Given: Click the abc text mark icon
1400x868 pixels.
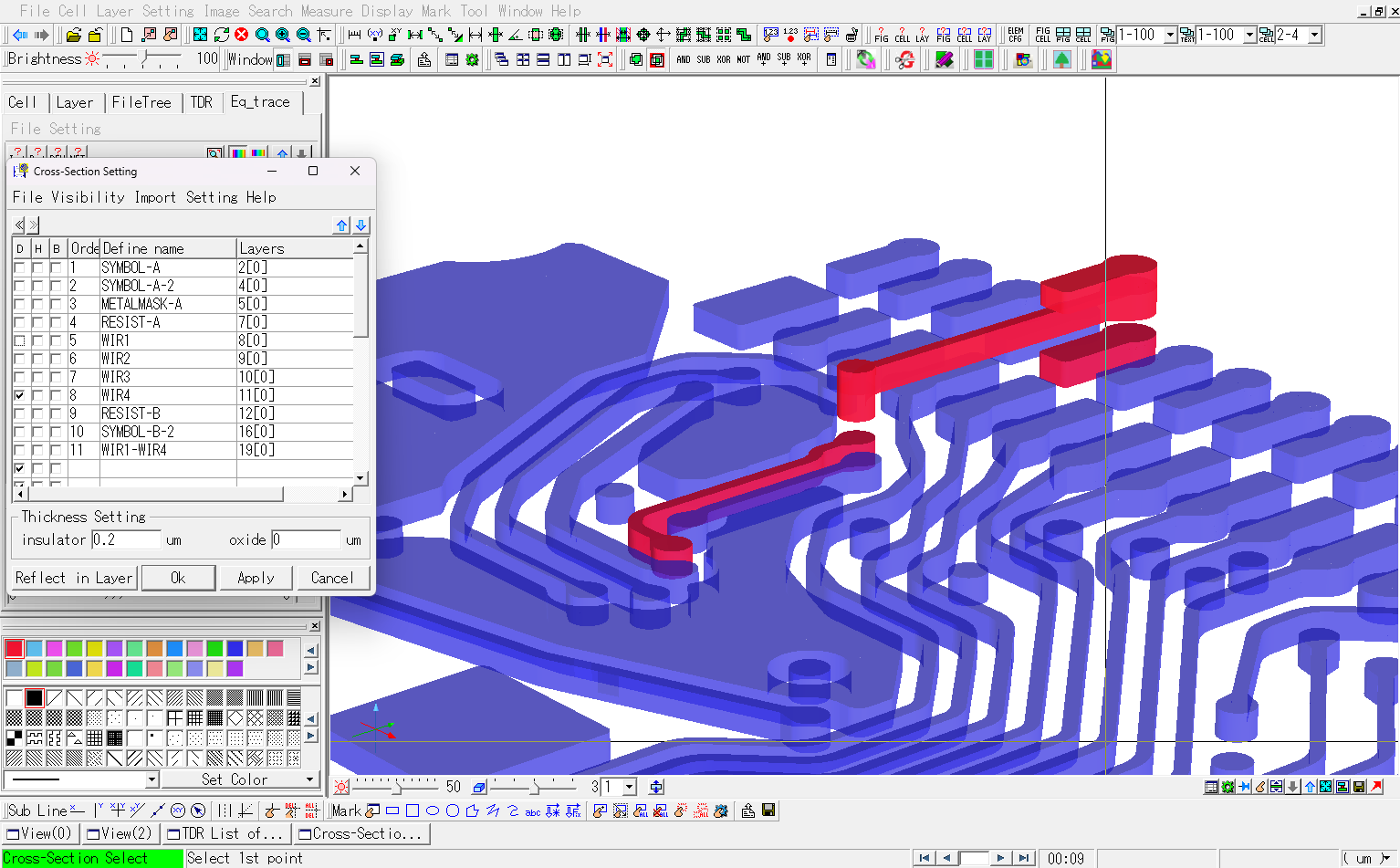Looking at the screenshot, I should tap(533, 810).
